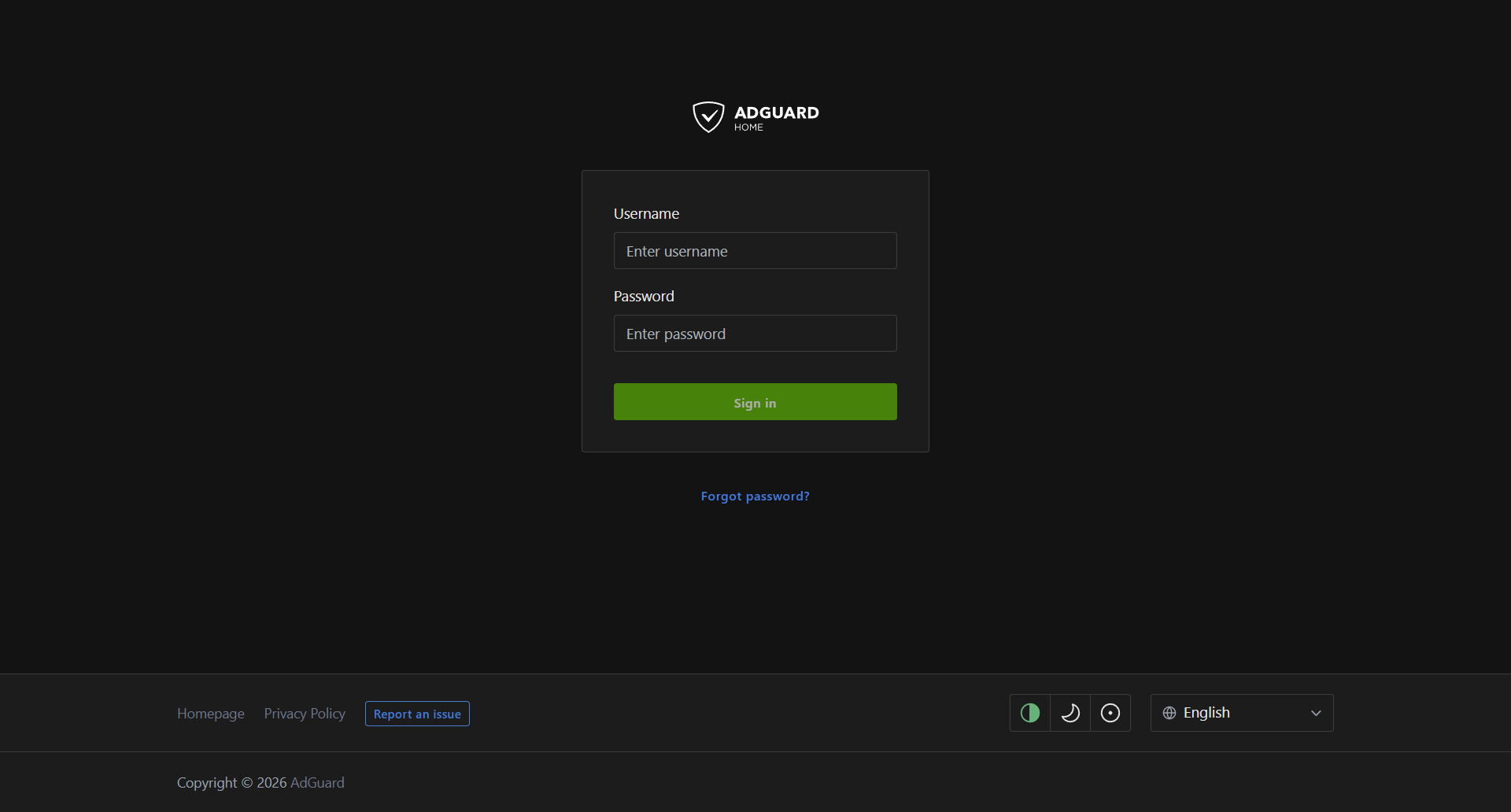This screenshot has height=812, width=1511.
Task: Click the AdGuard link in the copyright notice
Action: 317,782
